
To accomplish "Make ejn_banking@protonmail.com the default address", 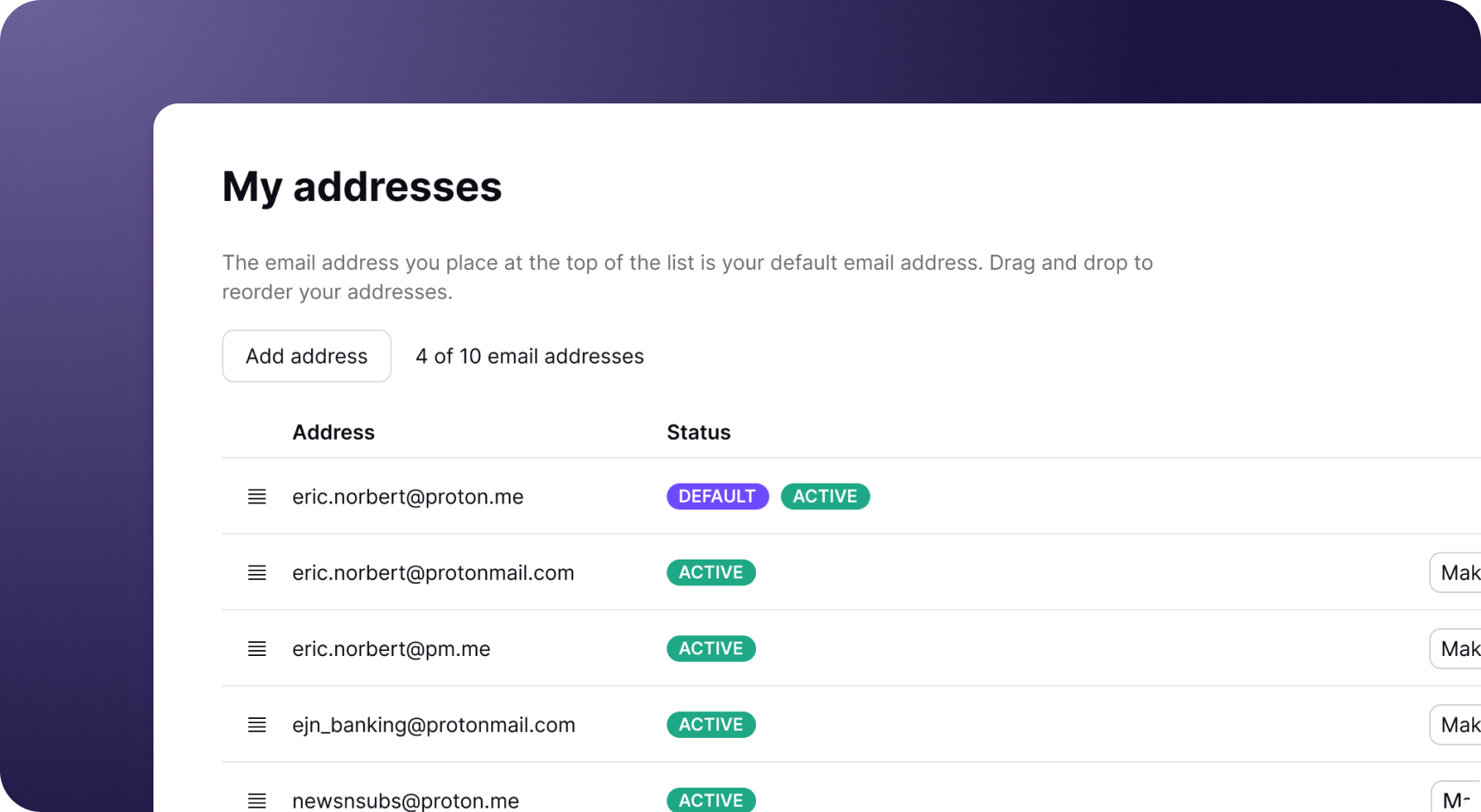I will pos(1457,725).
